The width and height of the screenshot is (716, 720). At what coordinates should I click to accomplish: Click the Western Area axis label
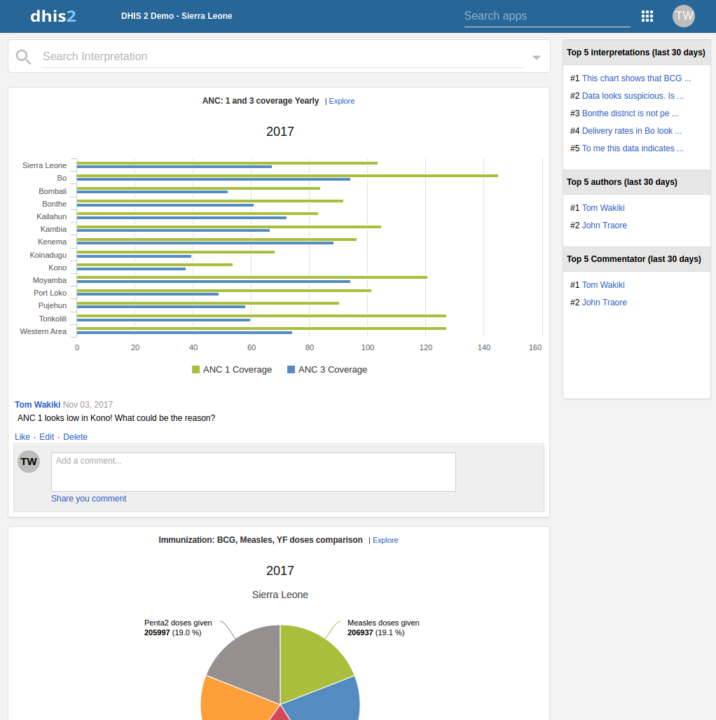[x=43, y=332]
